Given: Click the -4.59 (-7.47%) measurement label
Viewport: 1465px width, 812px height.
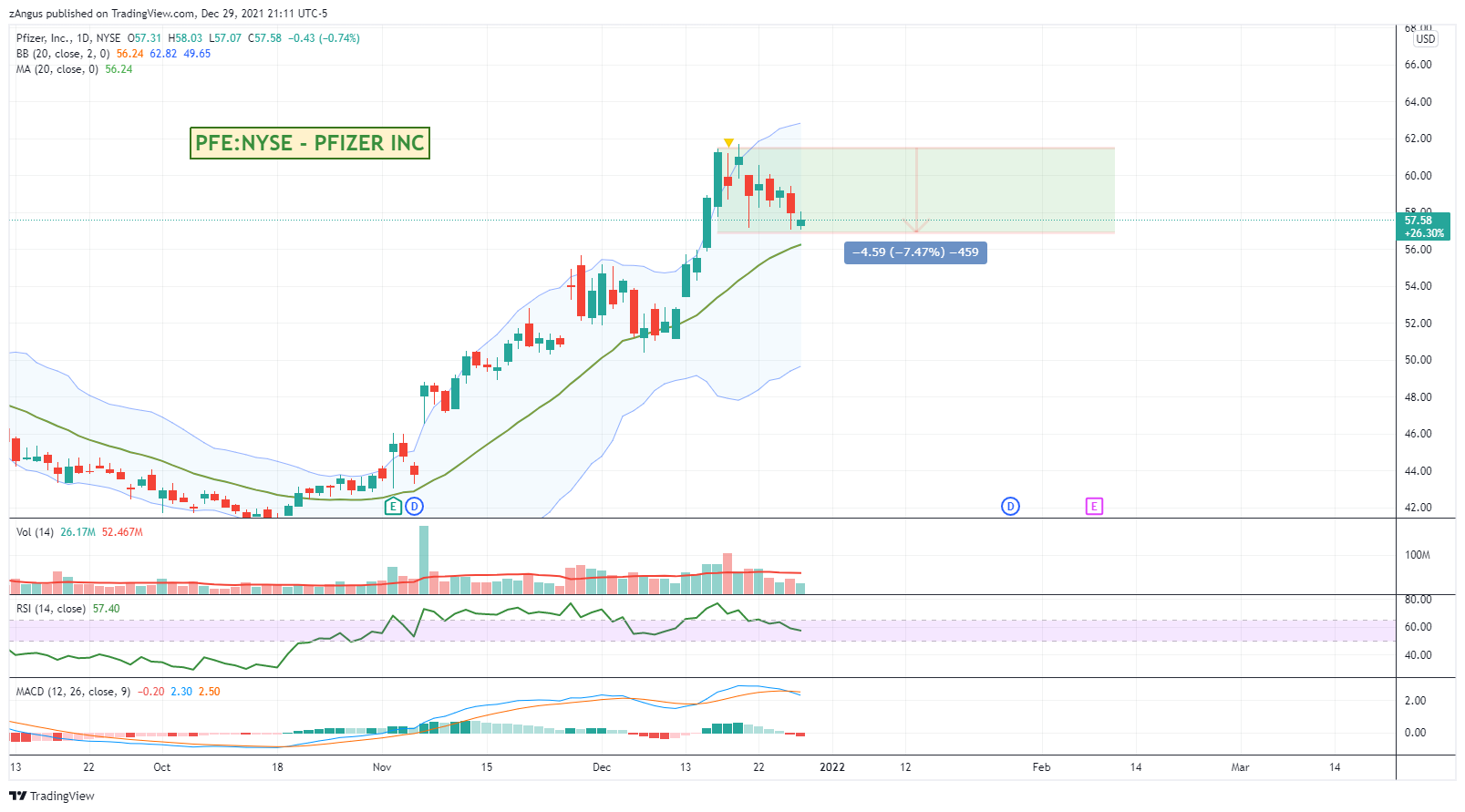Looking at the screenshot, I should click(915, 252).
